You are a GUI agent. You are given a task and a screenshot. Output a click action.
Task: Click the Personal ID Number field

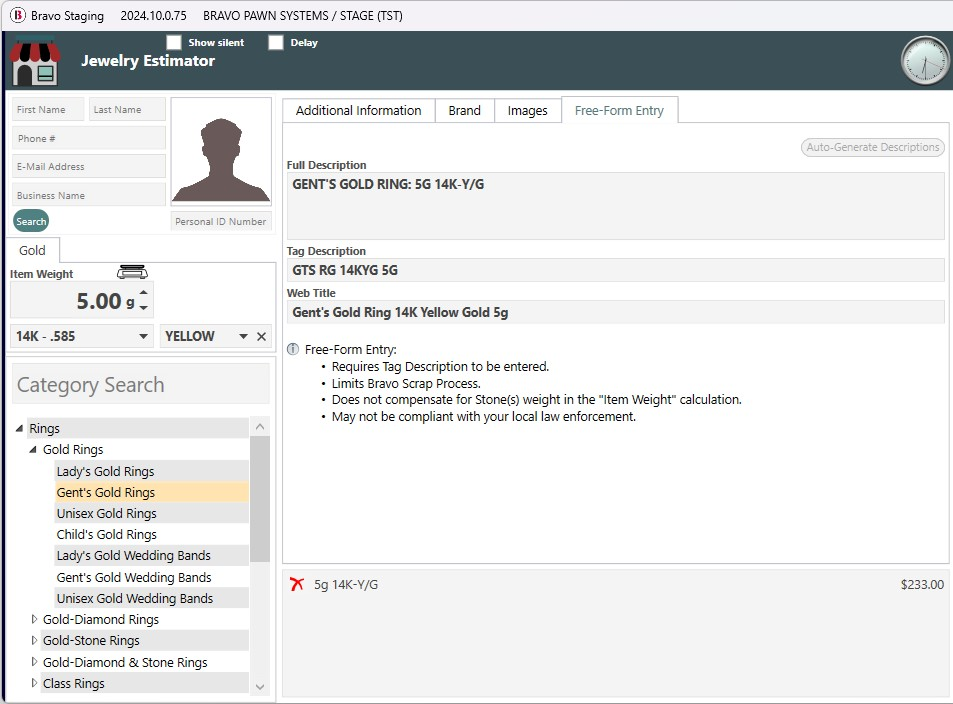tap(221, 221)
